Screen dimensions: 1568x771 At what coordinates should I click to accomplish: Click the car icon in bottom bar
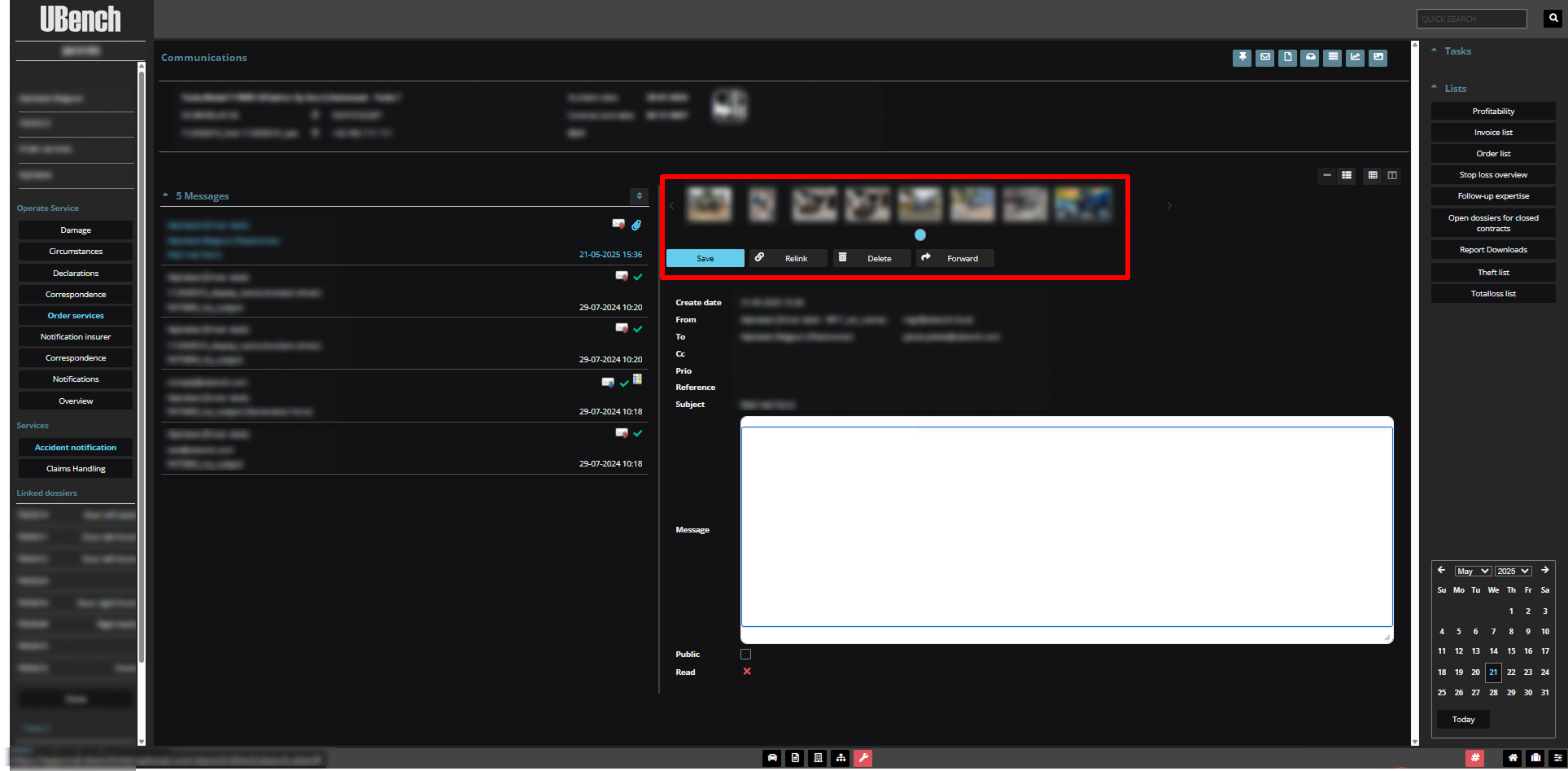[772, 758]
